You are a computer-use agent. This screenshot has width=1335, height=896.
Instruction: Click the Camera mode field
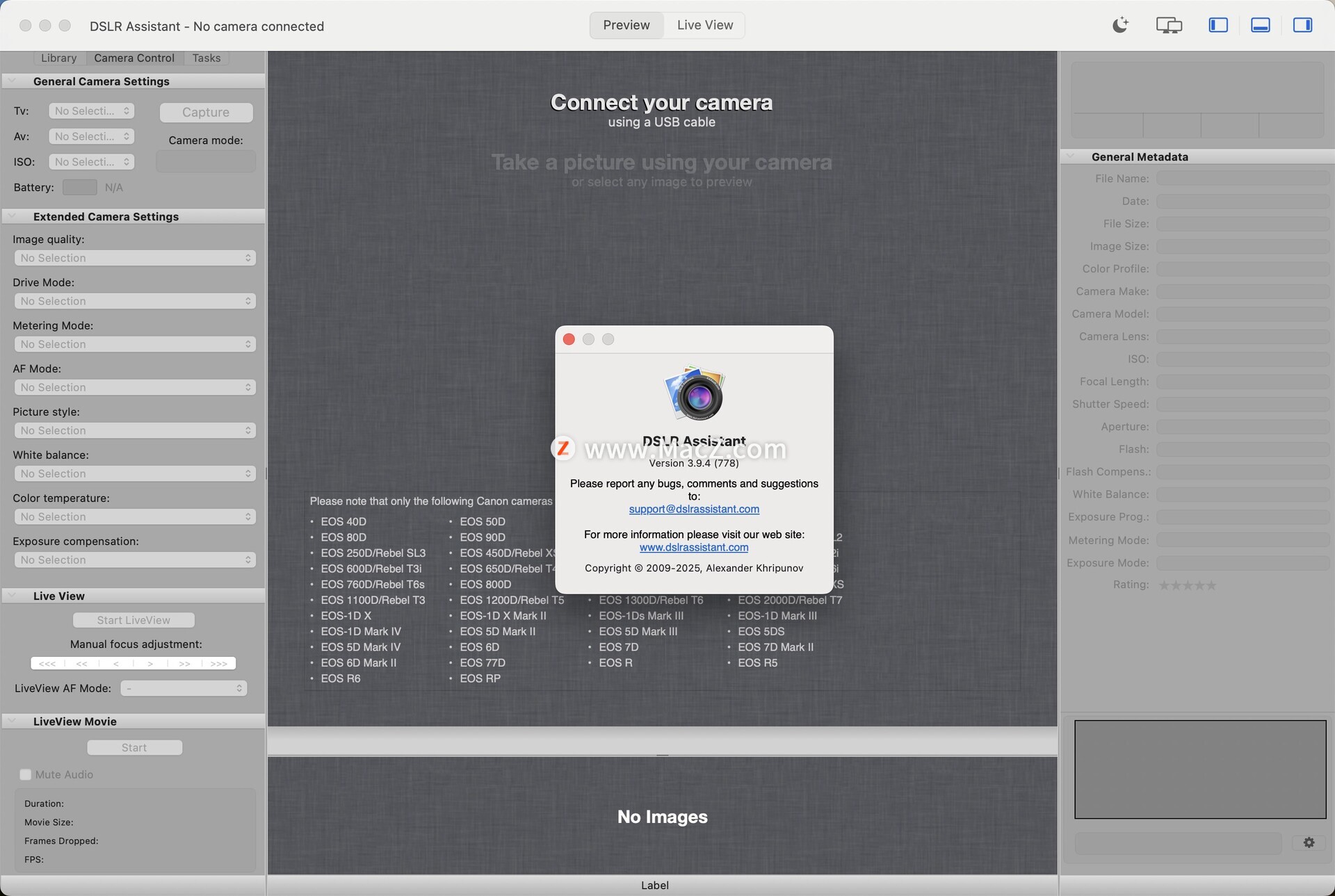[x=206, y=162]
